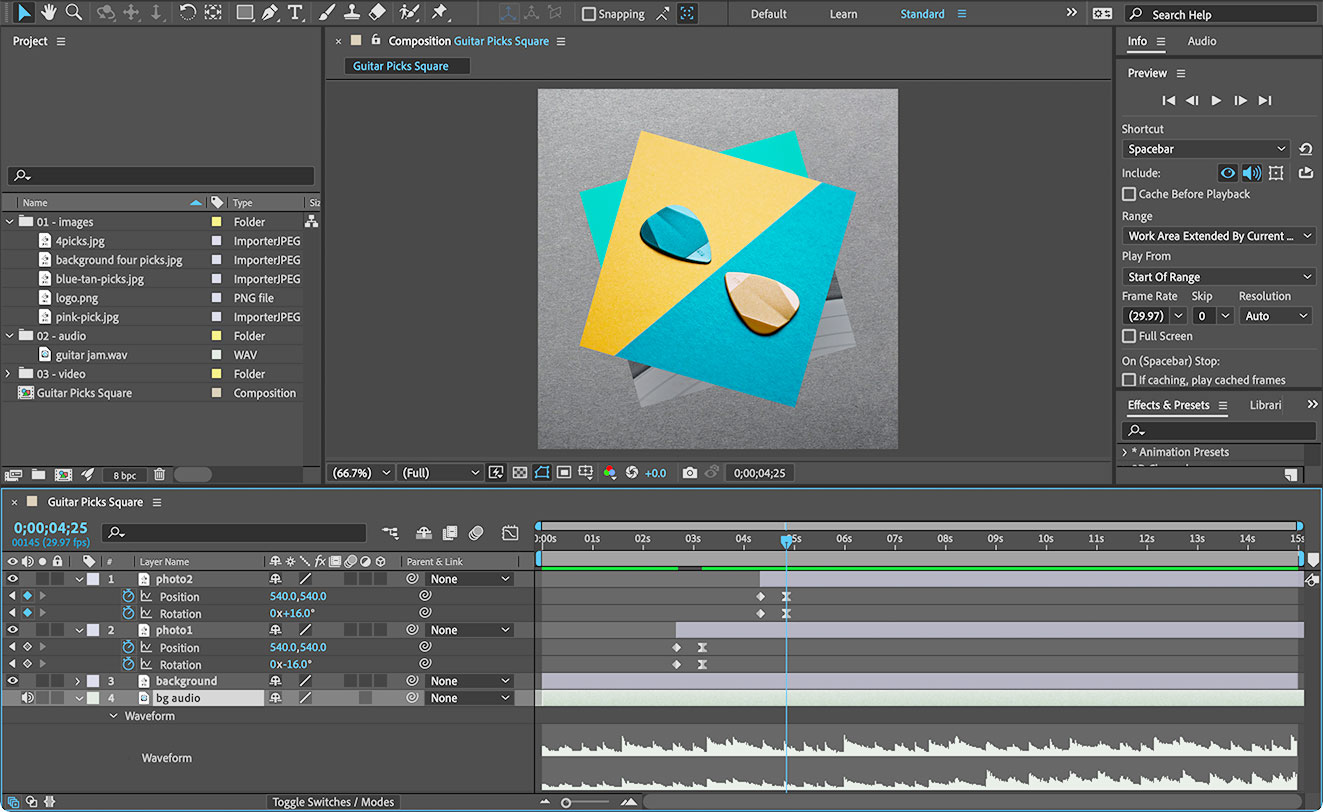Pick the Eraser tool
This screenshot has height=812, width=1323.
click(378, 13)
